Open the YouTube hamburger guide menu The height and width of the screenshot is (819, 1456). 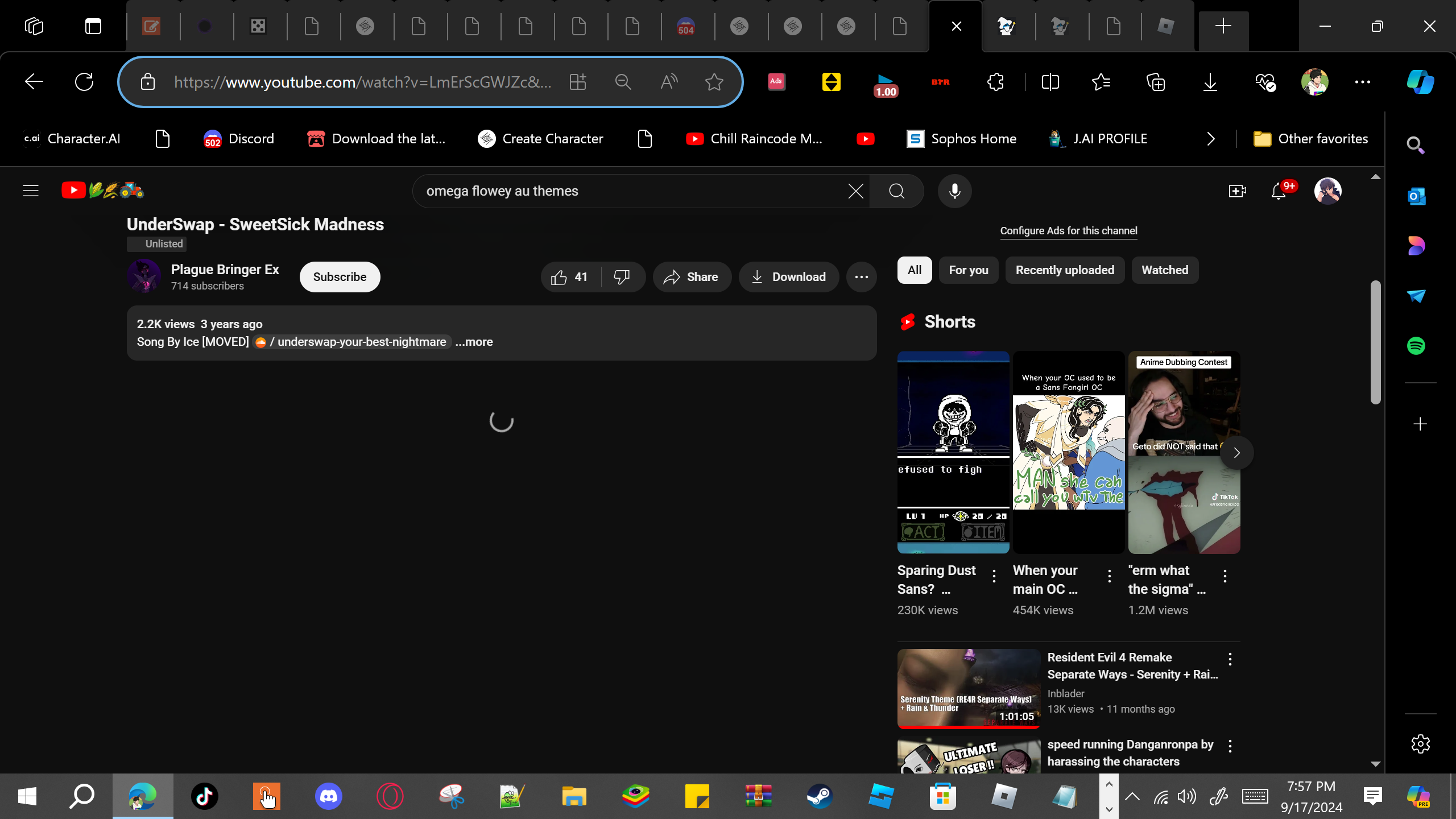click(31, 191)
